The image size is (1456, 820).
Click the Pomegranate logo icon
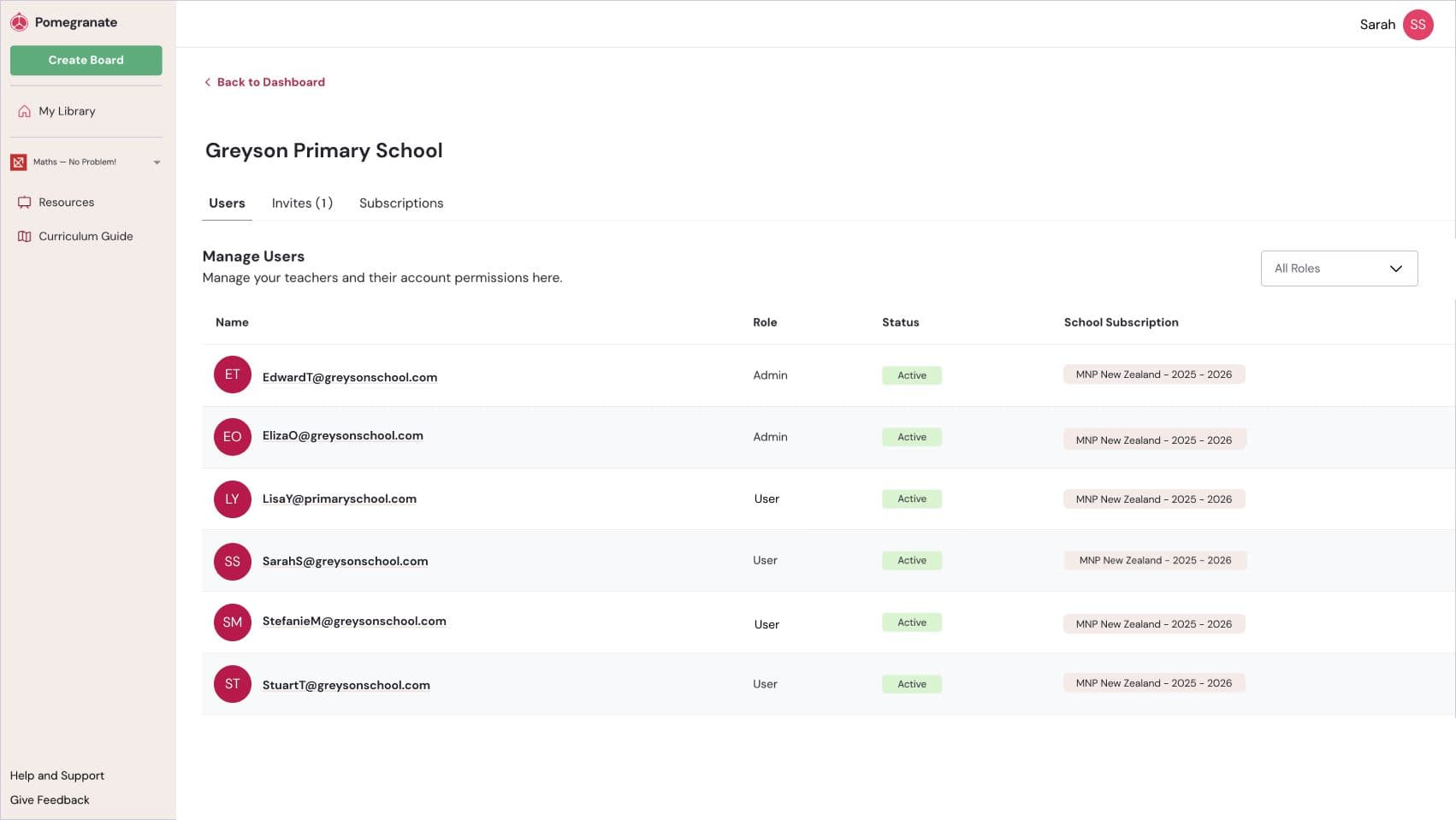(19, 22)
